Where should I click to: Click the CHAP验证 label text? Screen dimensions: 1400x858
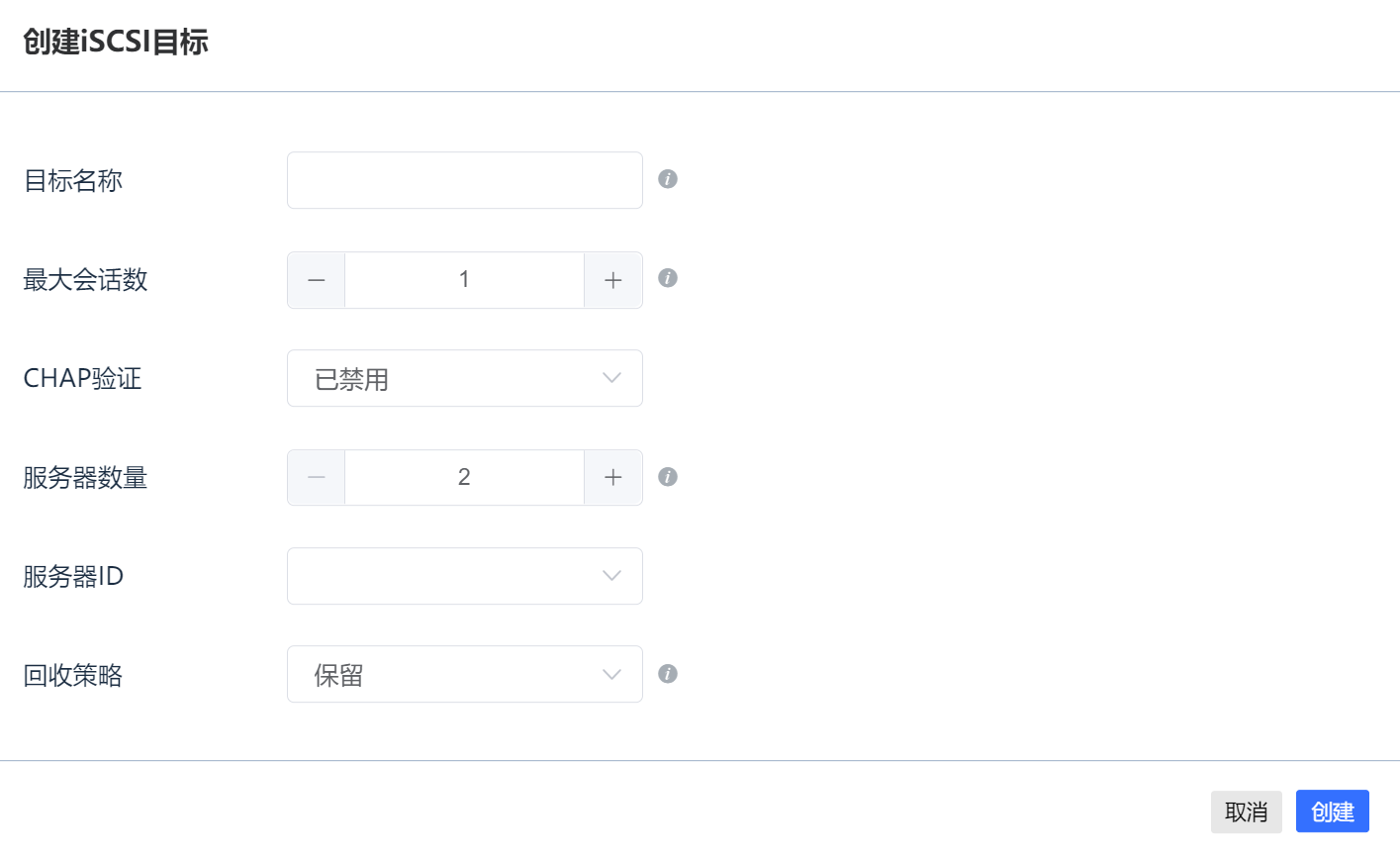pyautogui.click(x=82, y=378)
